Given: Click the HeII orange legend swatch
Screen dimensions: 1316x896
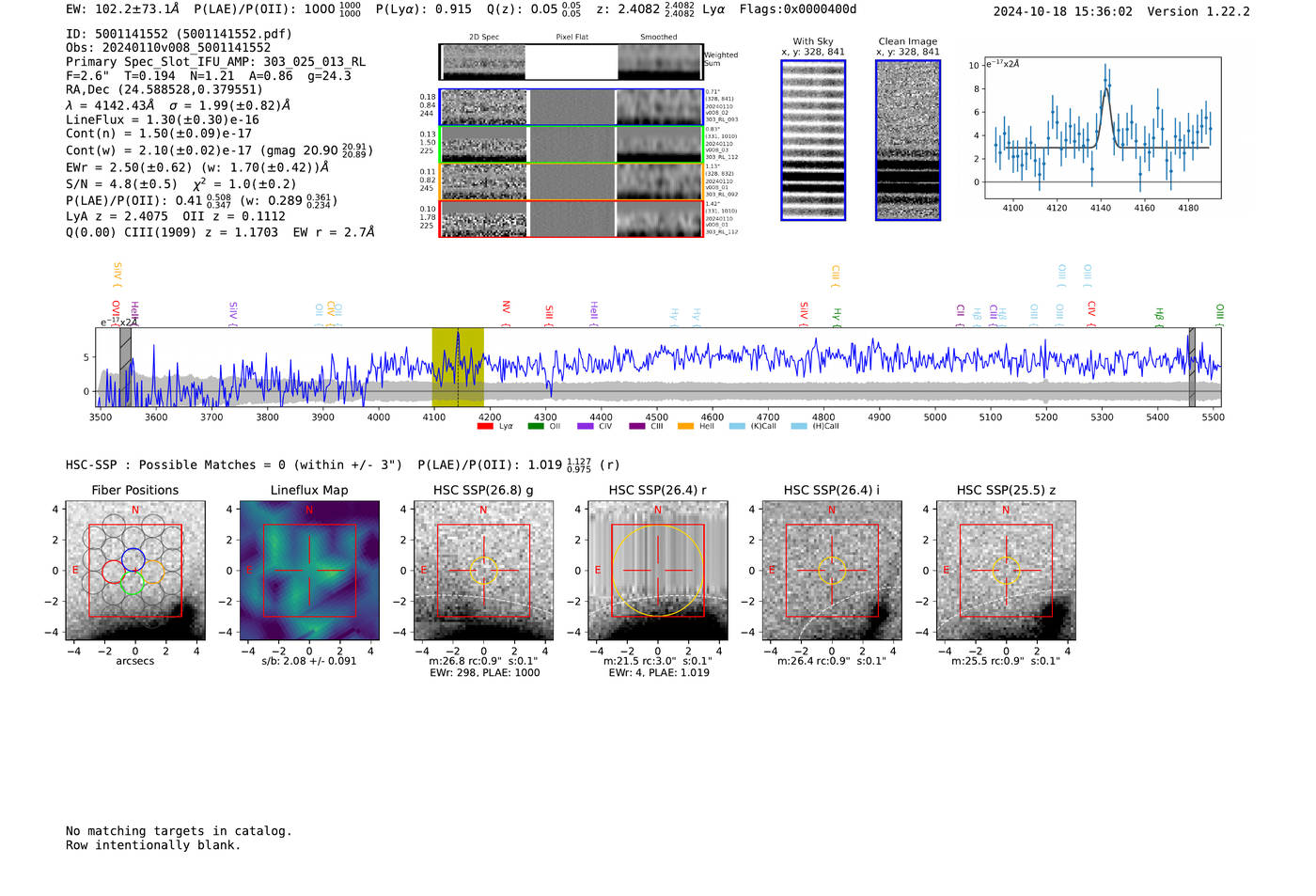Looking at the screenshot, I should (x=686, y=427).
